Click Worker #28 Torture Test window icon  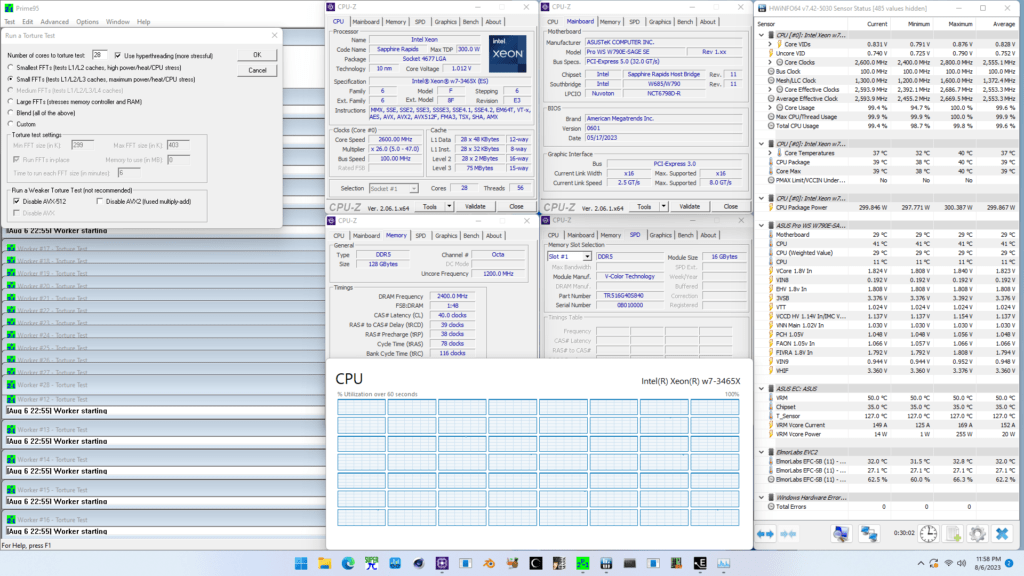pos(11,385)
